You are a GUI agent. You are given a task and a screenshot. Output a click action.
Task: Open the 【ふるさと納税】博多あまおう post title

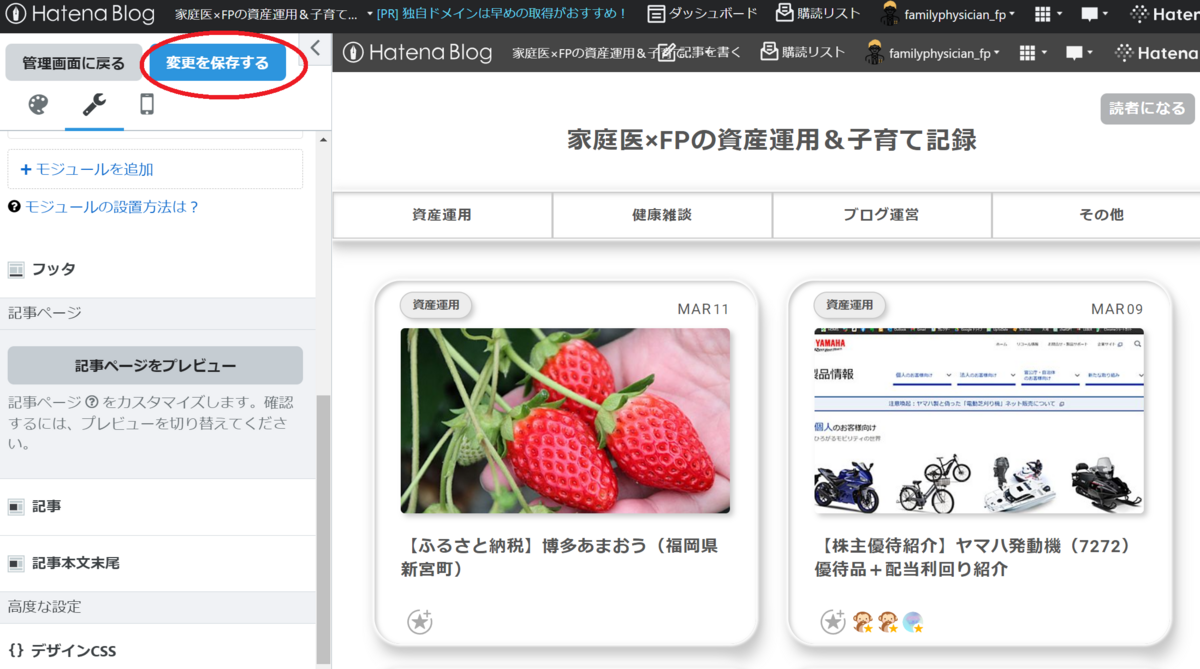(560, 558)
